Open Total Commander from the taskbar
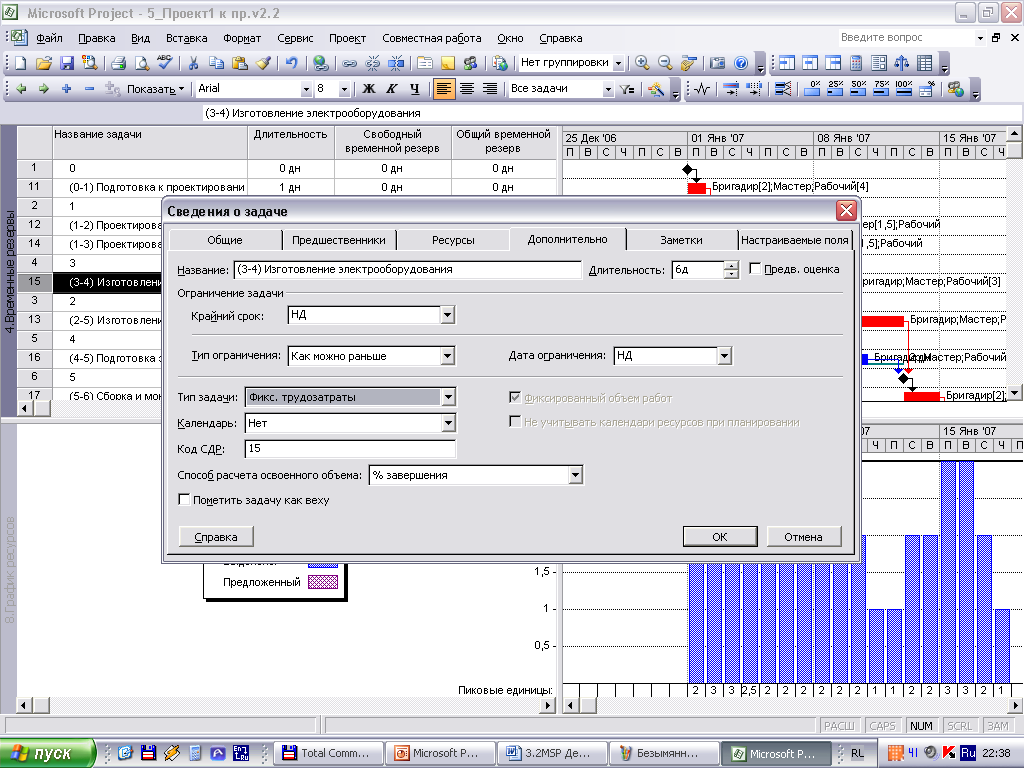Screen dimensions: 1024x768 (x=327, y=753)
